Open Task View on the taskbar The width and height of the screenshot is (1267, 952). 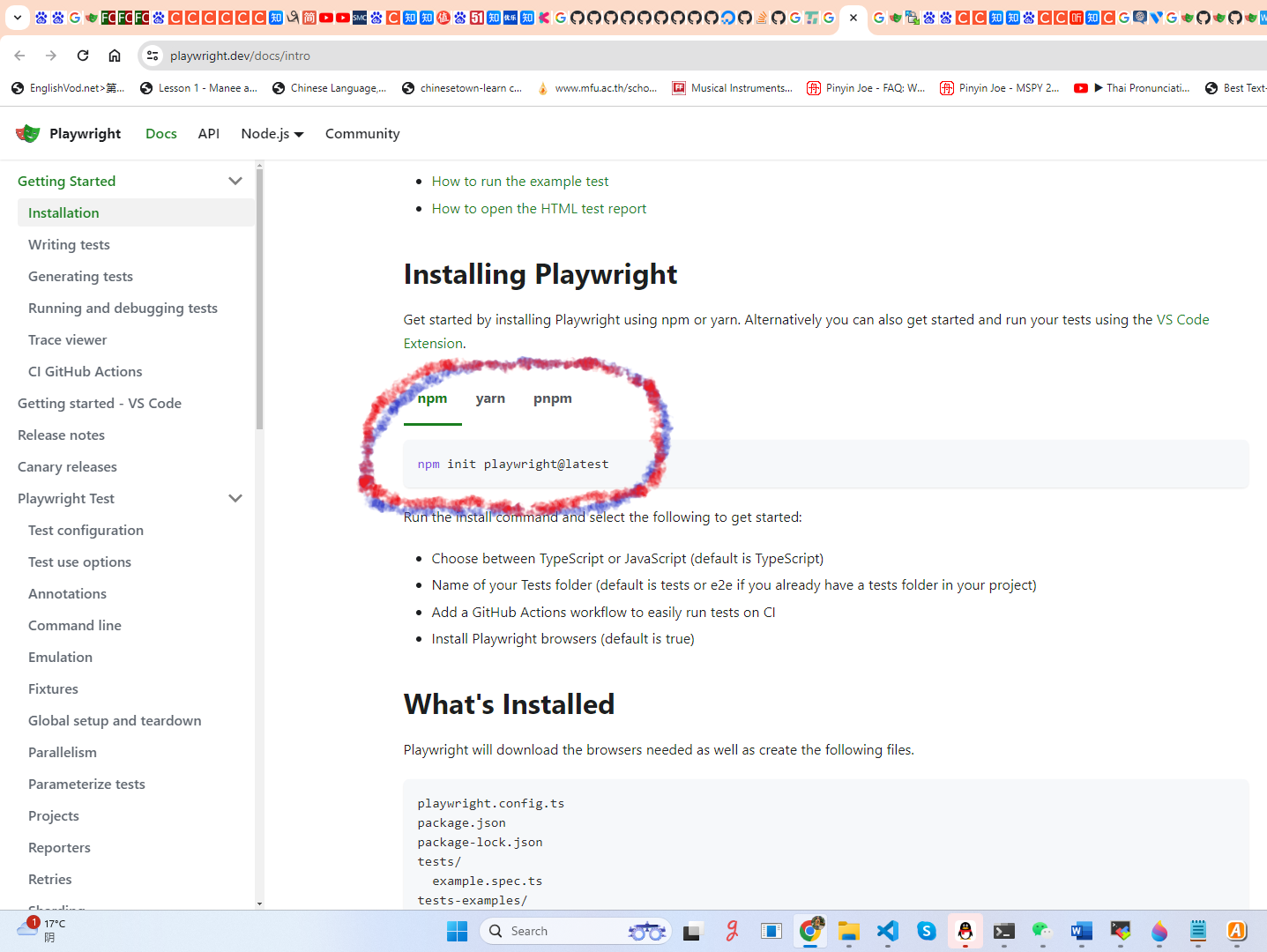(x=692, y=931)
